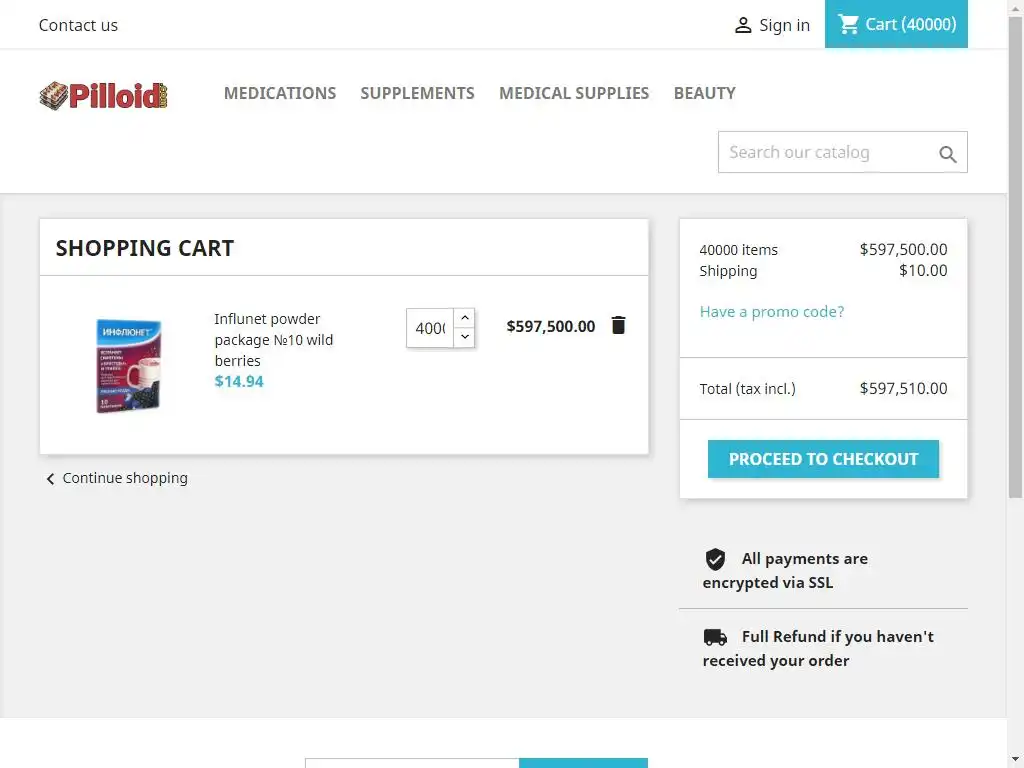Image resolution: width=1024 pixels, height=768 pixels.
Task: Click the Pilloid store logo
Action: tap(104, 95)
